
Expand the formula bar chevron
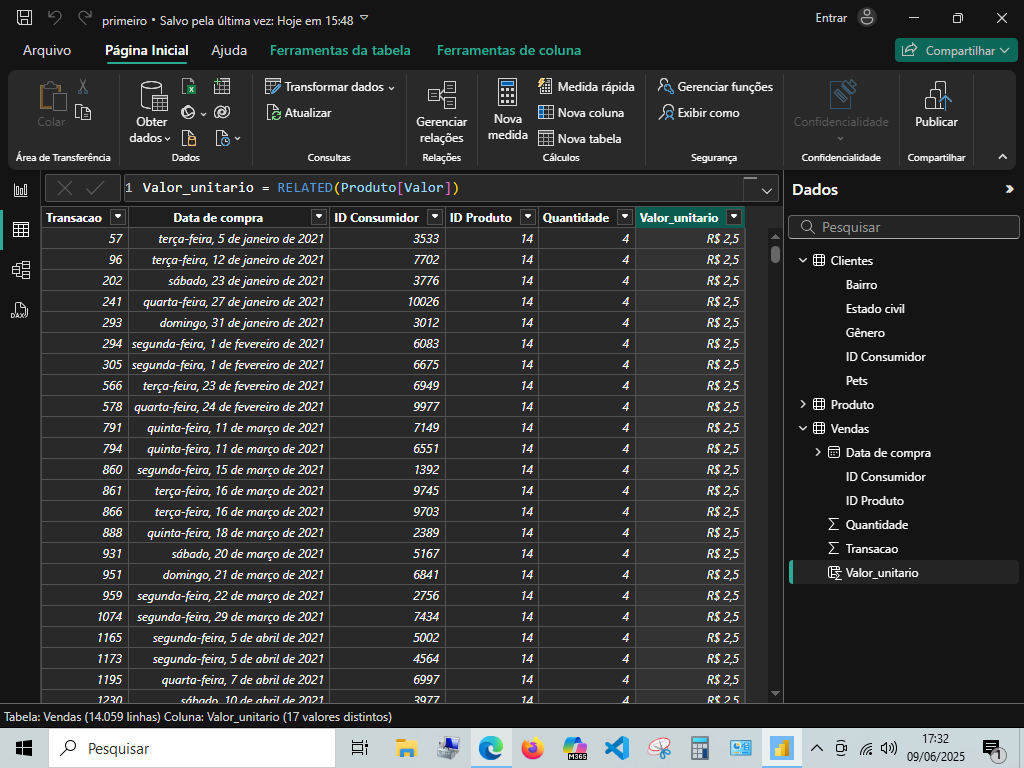click(767, 191)
